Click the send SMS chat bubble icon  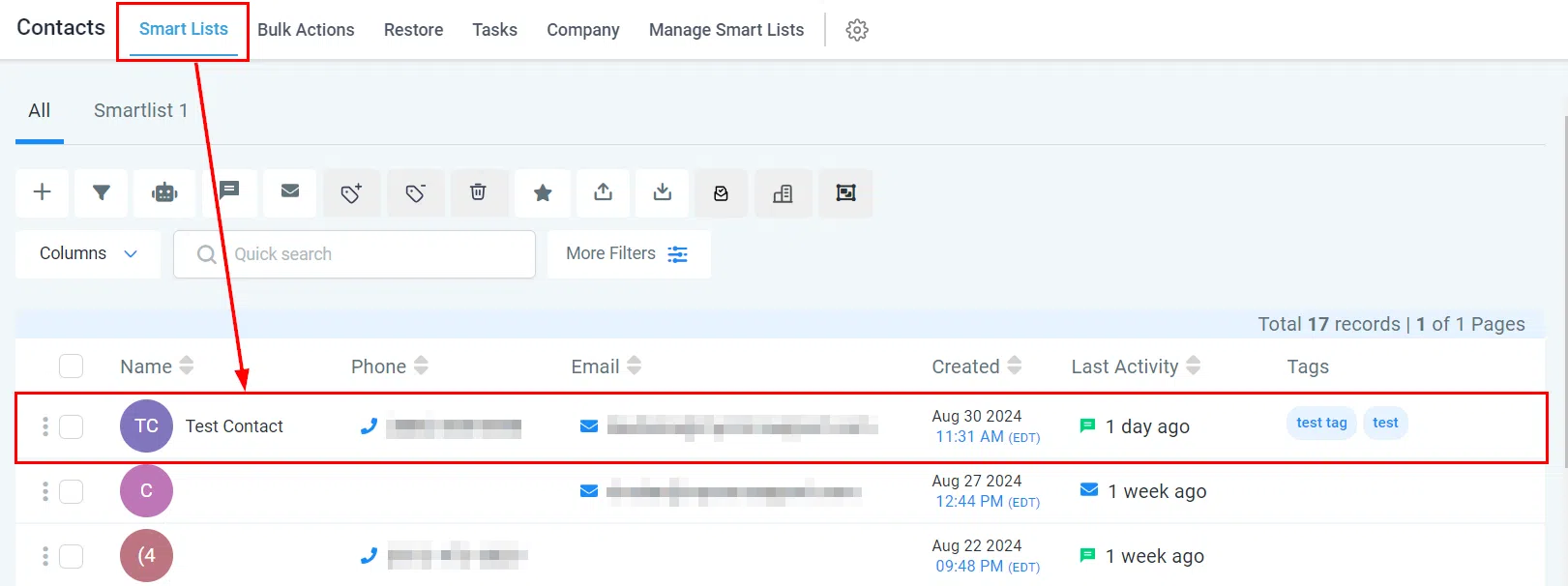[229, 190]
